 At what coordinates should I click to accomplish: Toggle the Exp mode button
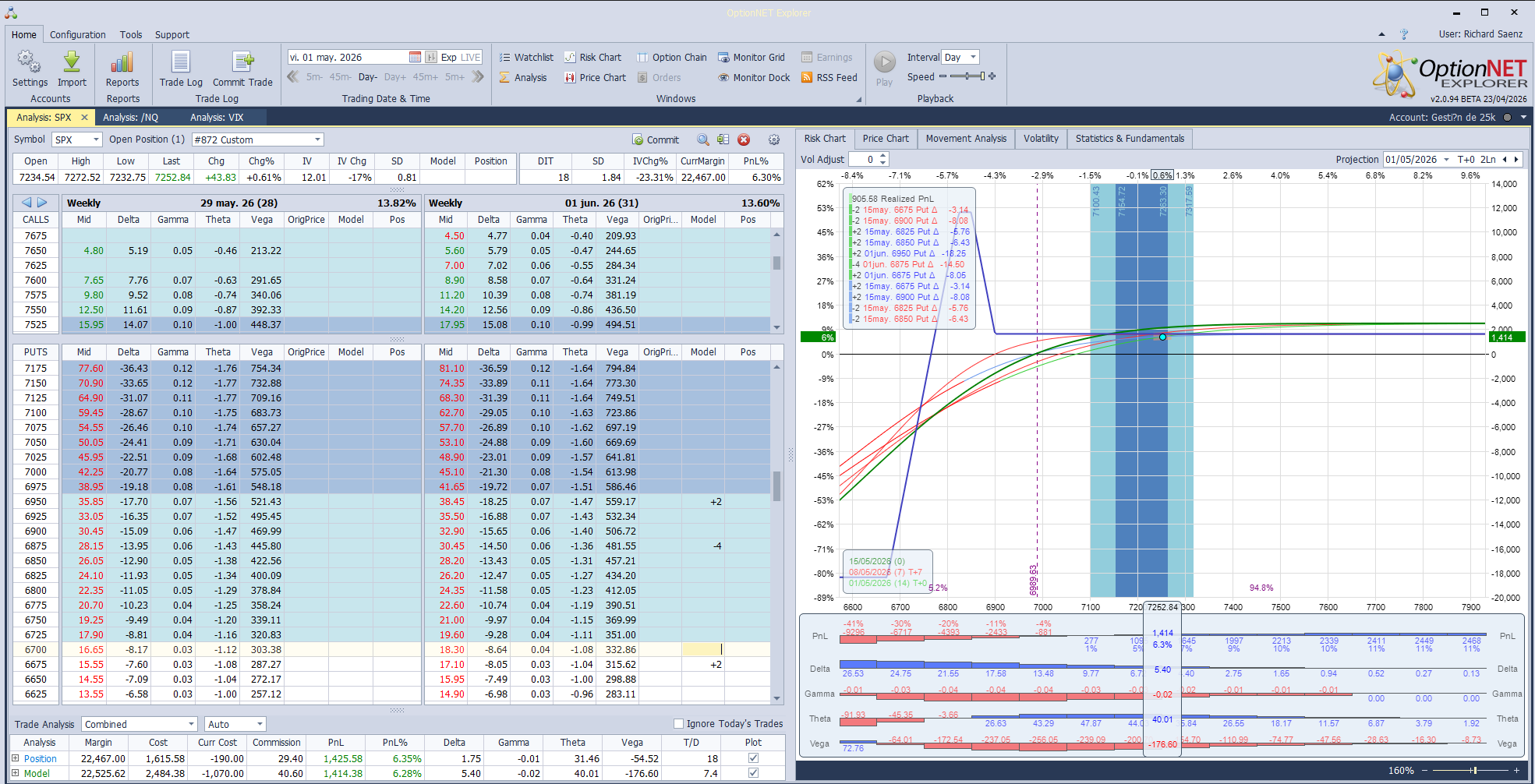[448, 57]
